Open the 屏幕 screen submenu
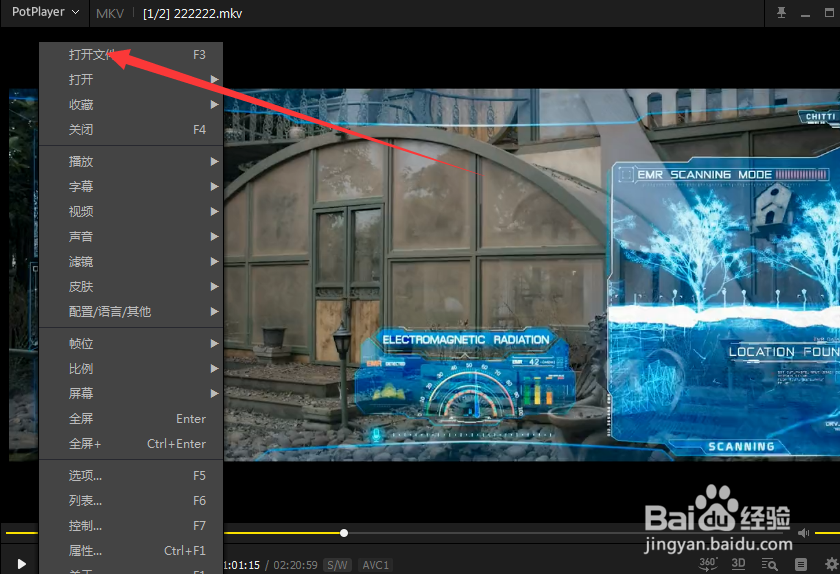This screenshot has width=840, height=574. click(x=131, y=393)
